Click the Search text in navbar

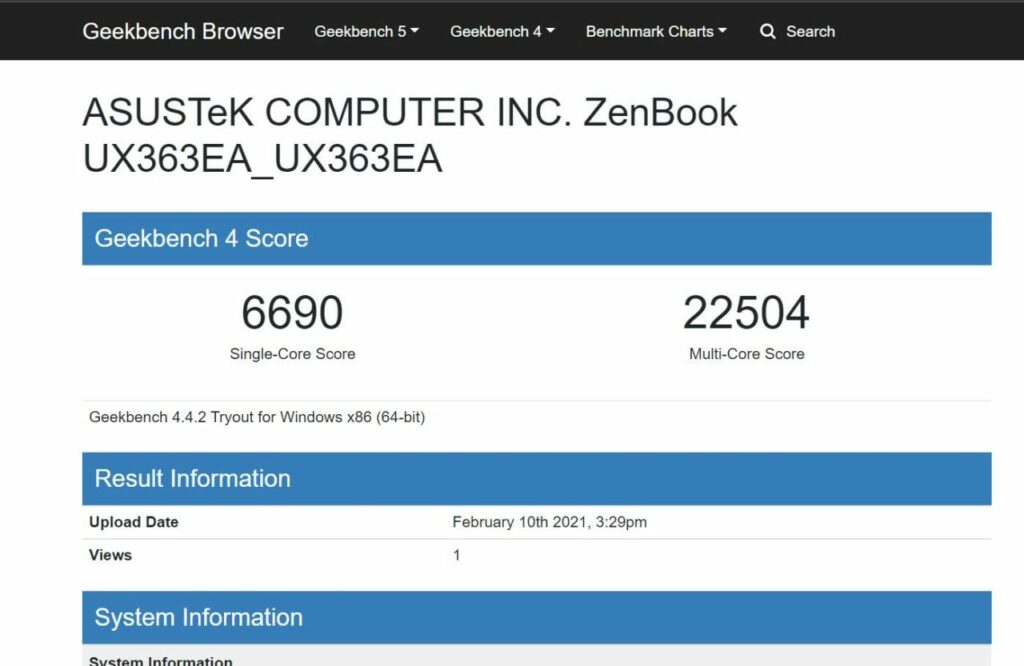tap(810, 31)
